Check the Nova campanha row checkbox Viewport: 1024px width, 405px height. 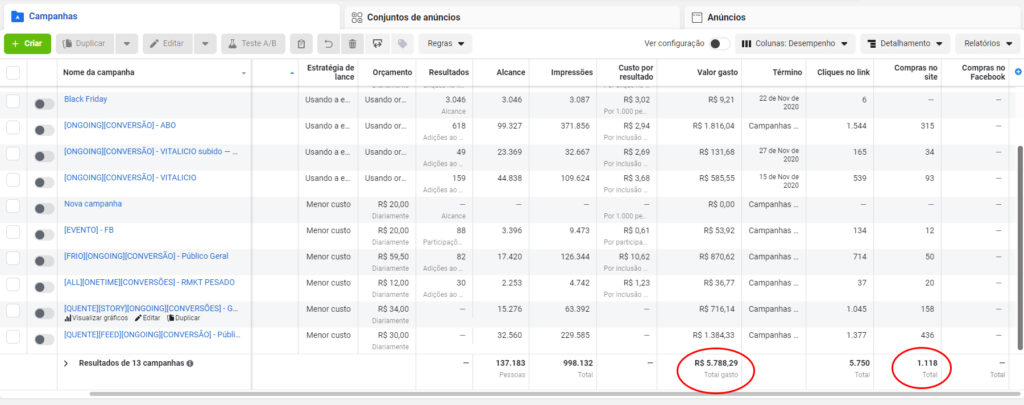click(13, 206)
